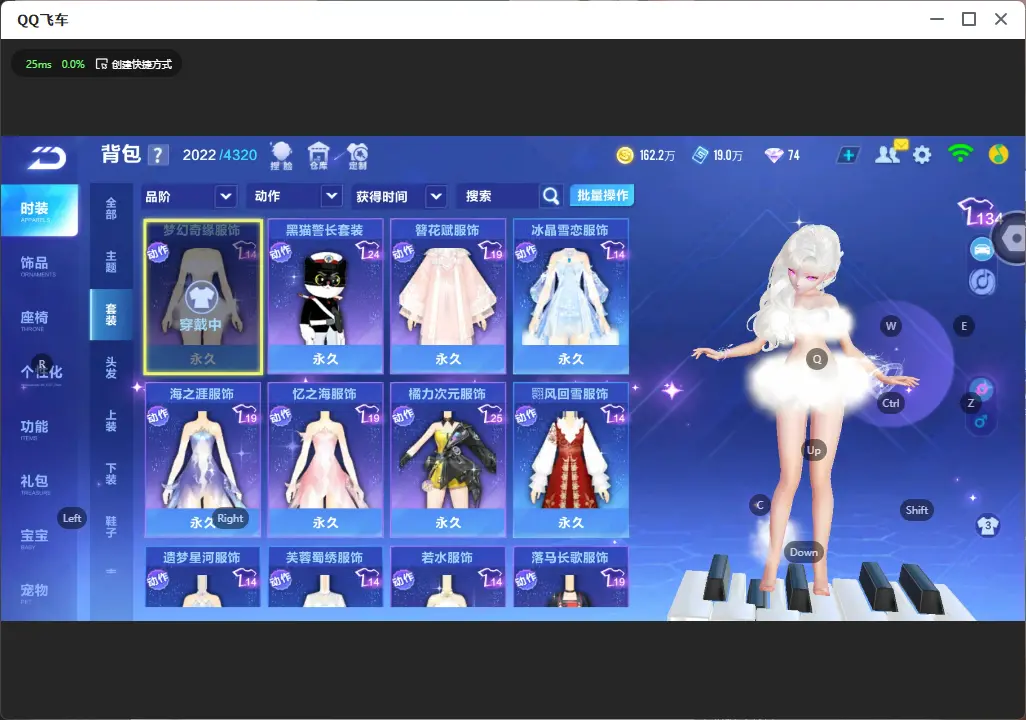1026x720 pixels.
Task: Choose the 套装 suit subcategory
Action: (x=111, y=315)
